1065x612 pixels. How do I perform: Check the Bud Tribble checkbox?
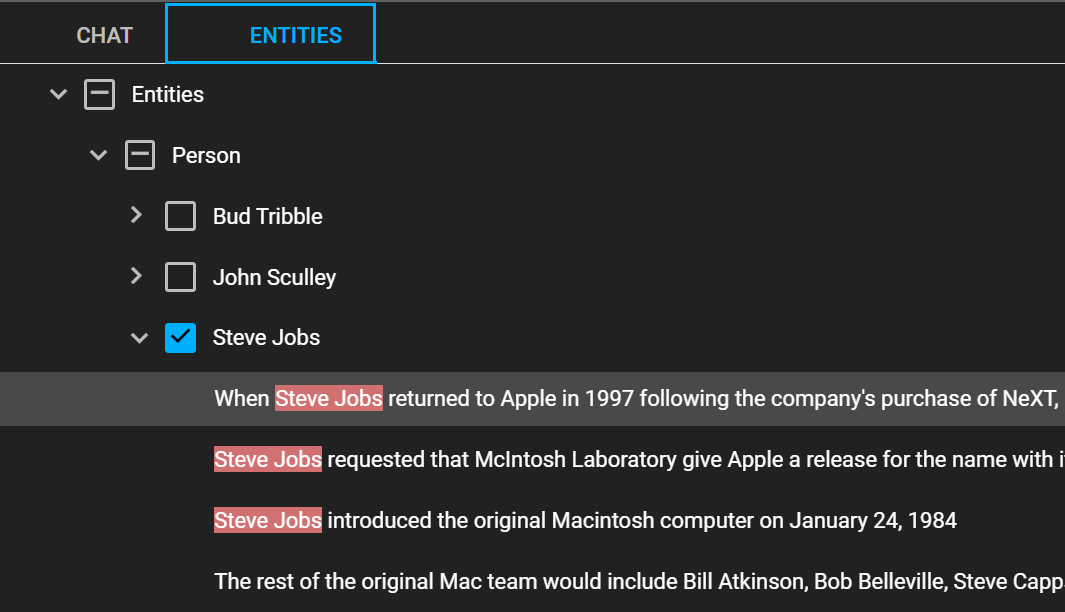[x=181, y=216]
